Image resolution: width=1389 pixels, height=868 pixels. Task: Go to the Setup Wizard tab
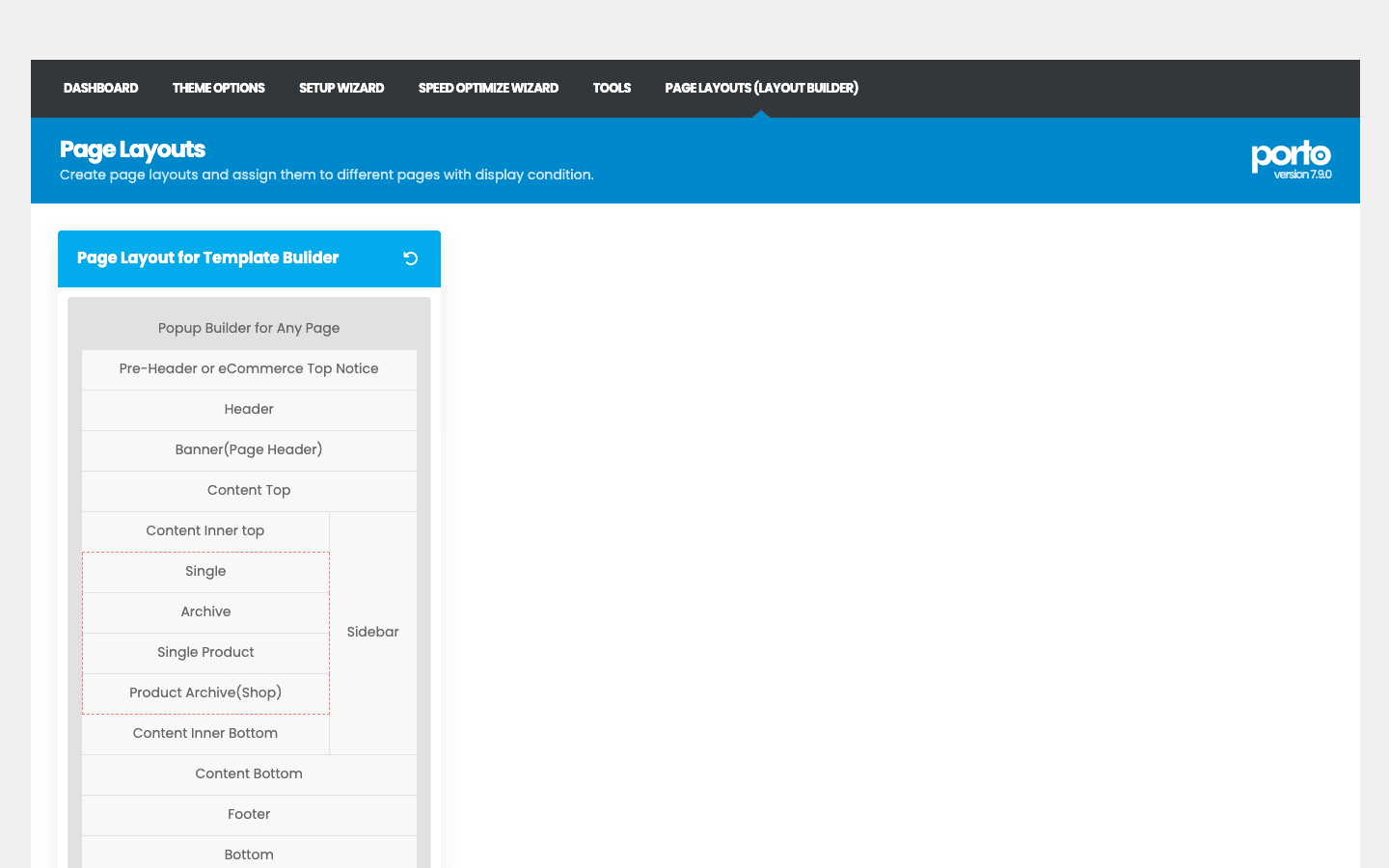pyautogui.click(x=341, y=88)
